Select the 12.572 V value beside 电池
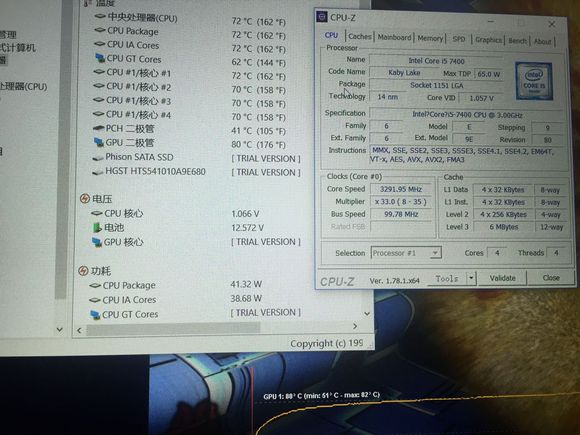 point(247,228)
